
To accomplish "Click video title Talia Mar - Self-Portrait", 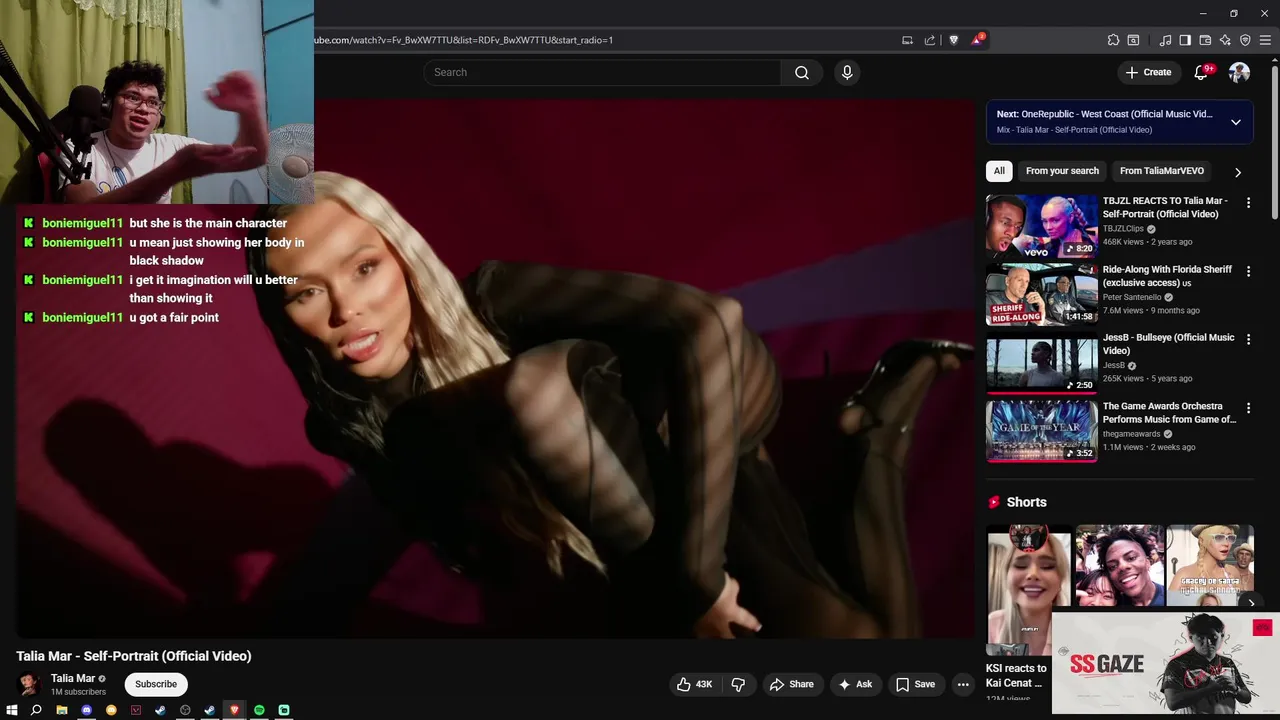I will [x=134, y=656].
